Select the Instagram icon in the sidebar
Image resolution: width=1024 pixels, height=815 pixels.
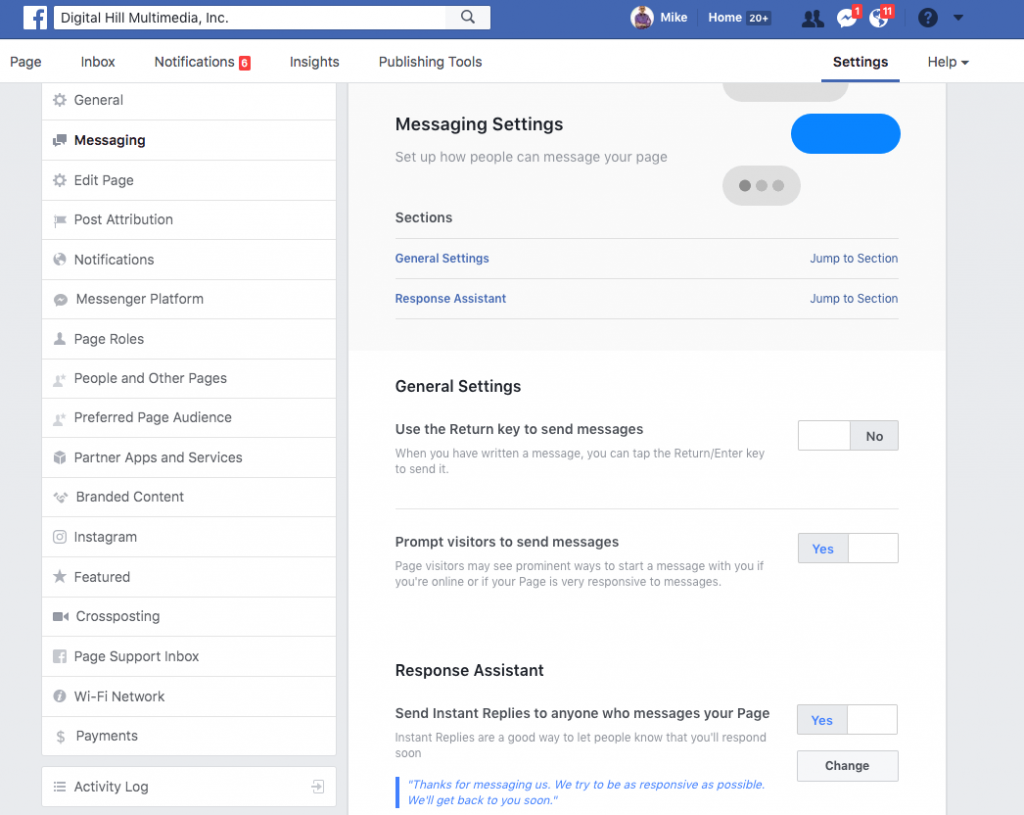click(62, 537)
